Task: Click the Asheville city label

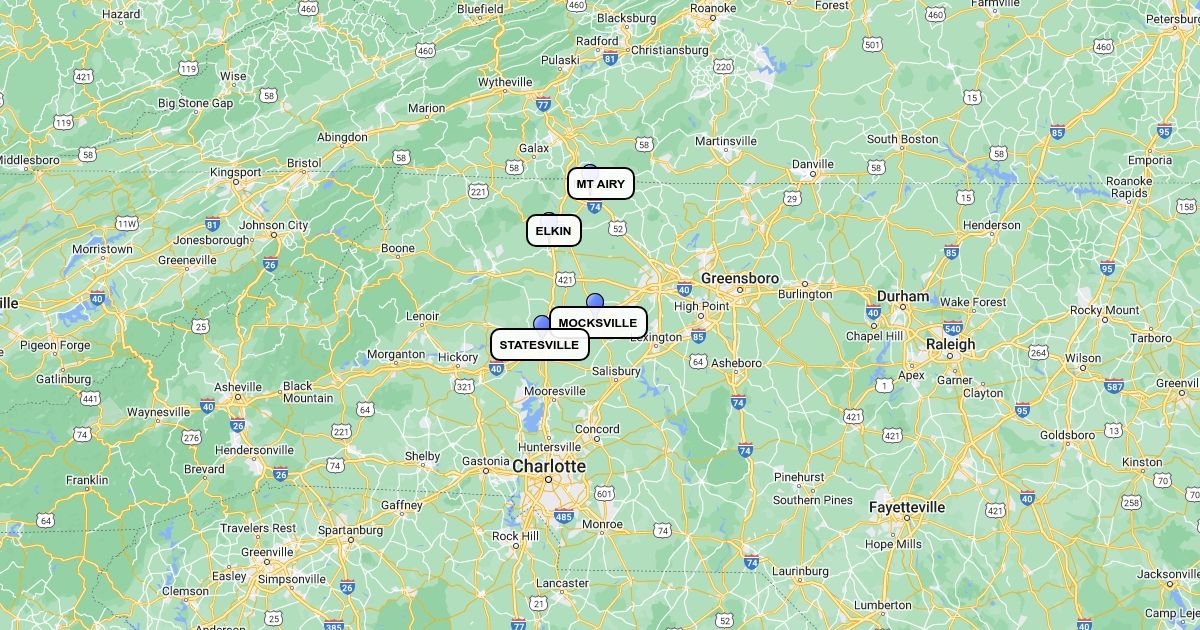Action: 238,387
